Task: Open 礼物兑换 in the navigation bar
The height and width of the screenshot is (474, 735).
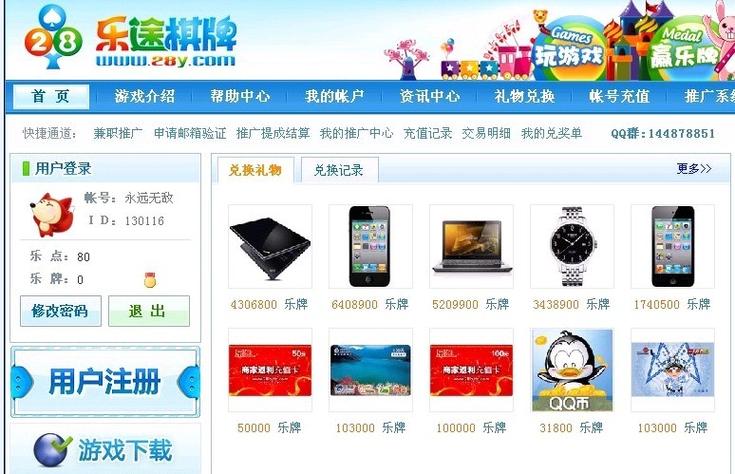Action: click(525, 96)
